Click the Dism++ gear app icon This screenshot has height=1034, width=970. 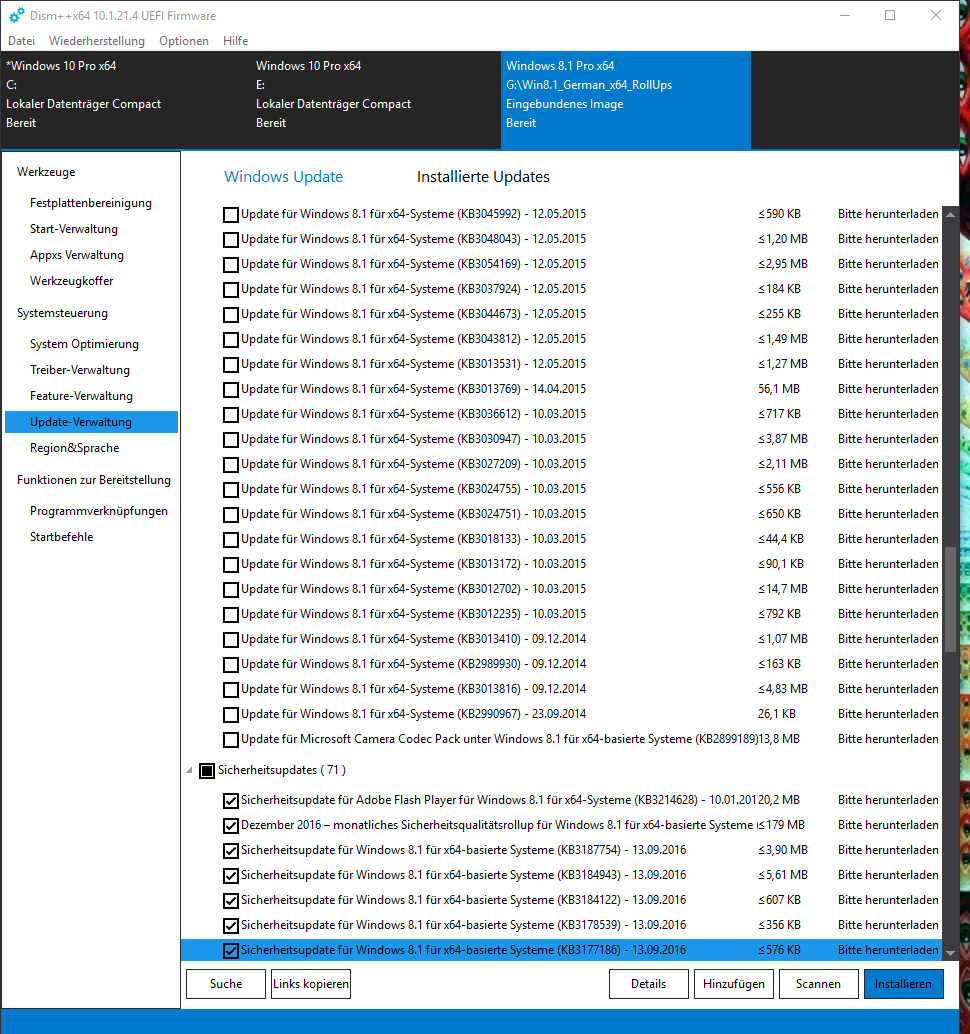tap(16, 15)
